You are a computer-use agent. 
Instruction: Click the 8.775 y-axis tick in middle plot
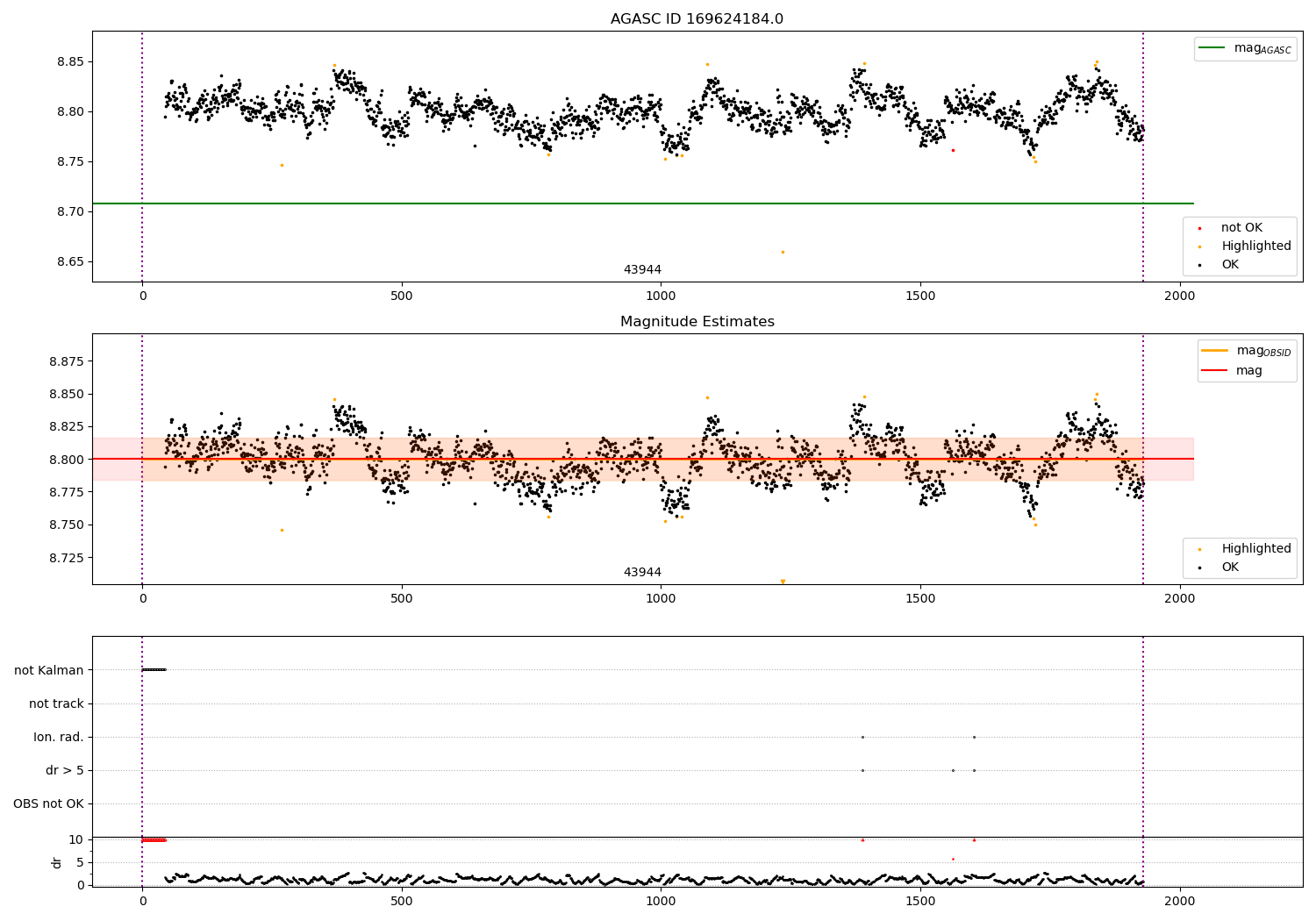(67, 492)
